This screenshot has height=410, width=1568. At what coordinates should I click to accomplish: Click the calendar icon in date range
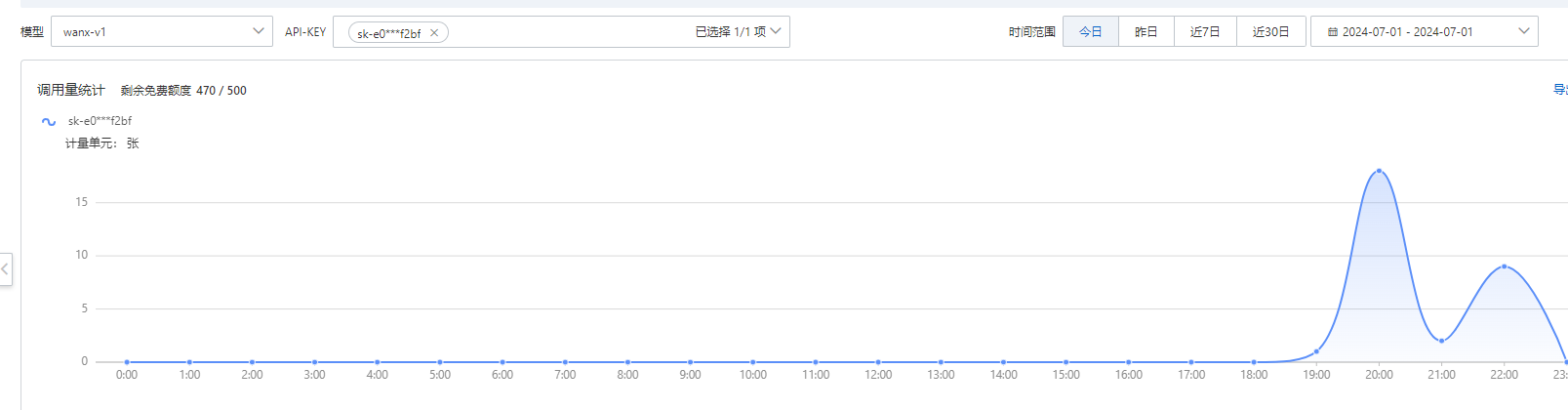click(x=1333, y=32)
